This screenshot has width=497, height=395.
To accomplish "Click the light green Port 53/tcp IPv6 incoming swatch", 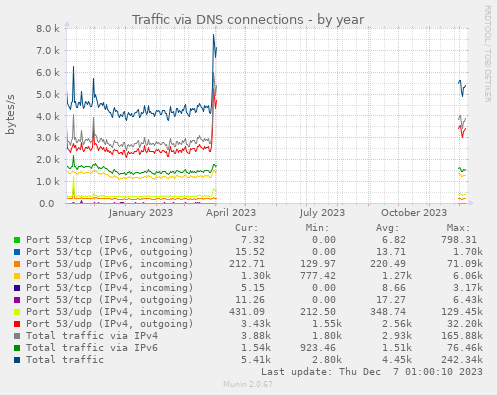I will click(x=17, y=240).
